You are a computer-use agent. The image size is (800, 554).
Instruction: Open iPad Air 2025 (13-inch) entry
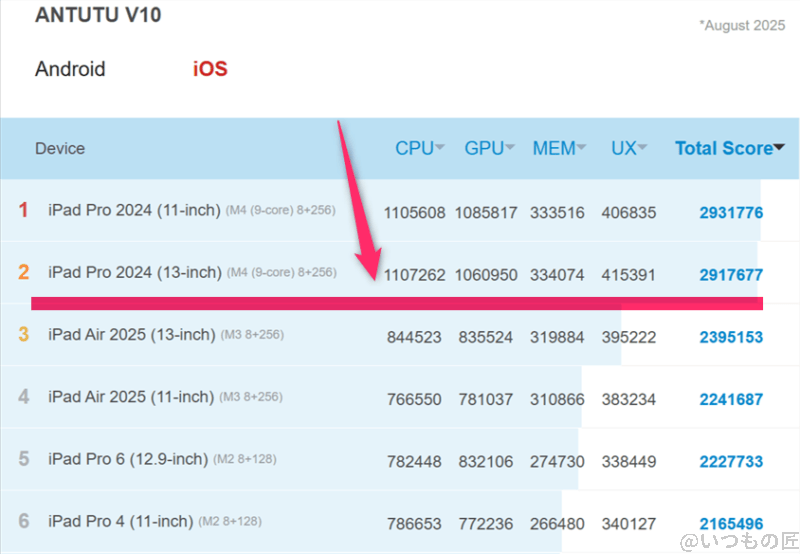134,334
